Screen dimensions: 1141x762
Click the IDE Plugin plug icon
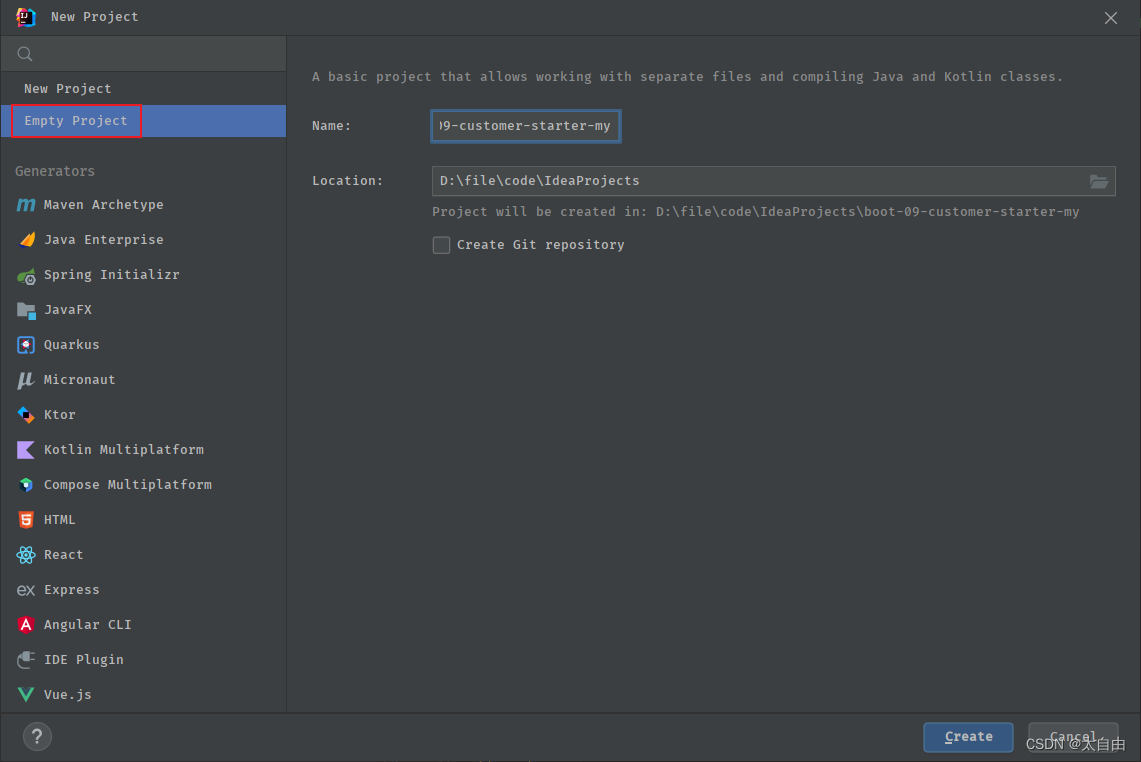click(x=25, y=659)
